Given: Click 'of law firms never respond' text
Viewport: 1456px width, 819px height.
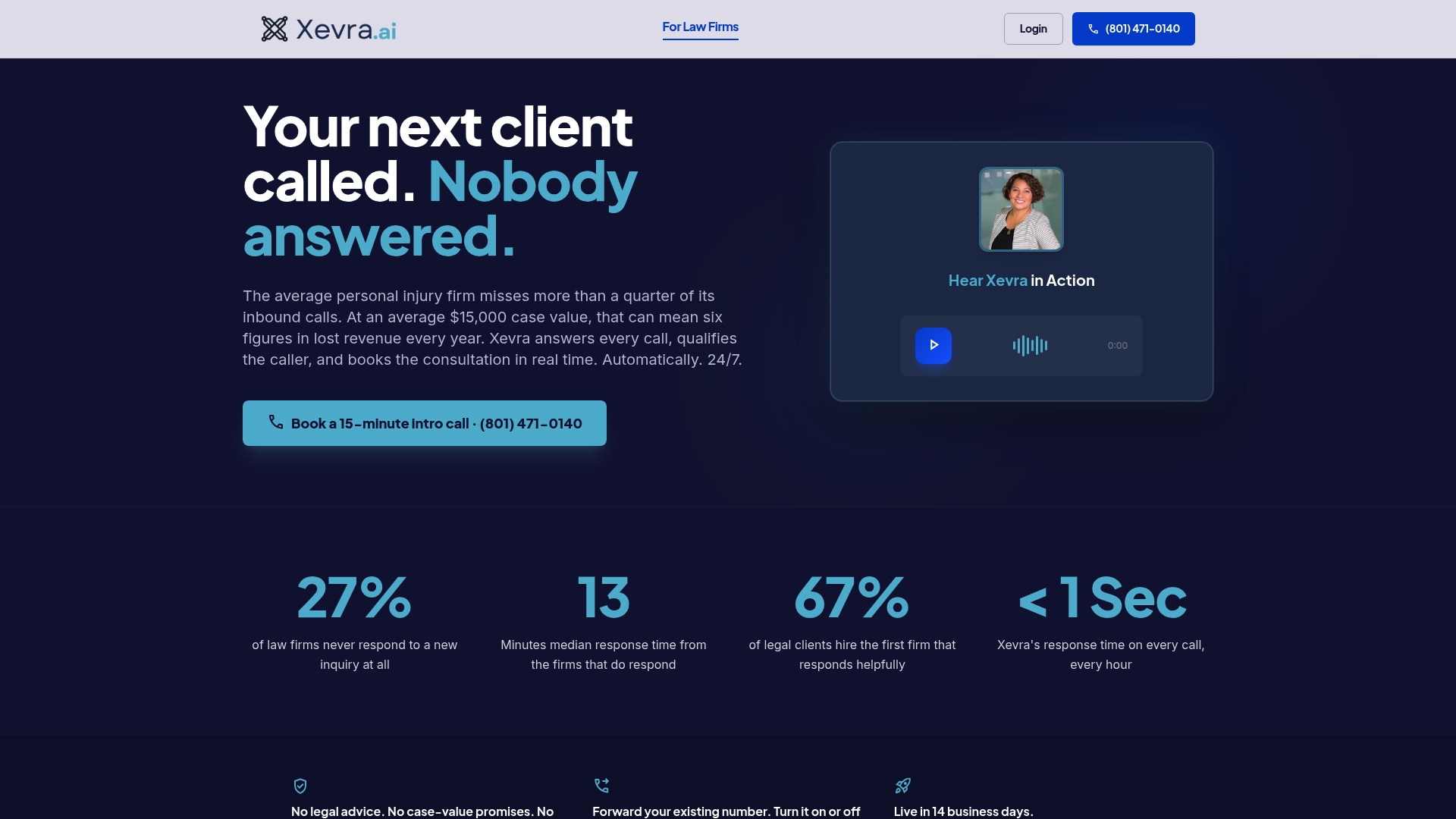Looking at the screenshot, I should [355, 654].
